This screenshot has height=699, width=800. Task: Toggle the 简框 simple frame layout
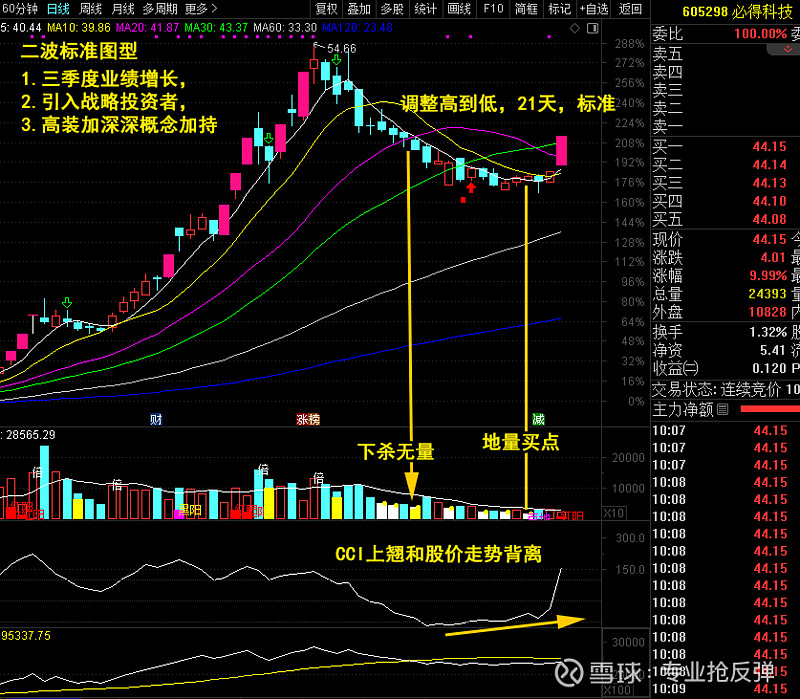point(526,9)
